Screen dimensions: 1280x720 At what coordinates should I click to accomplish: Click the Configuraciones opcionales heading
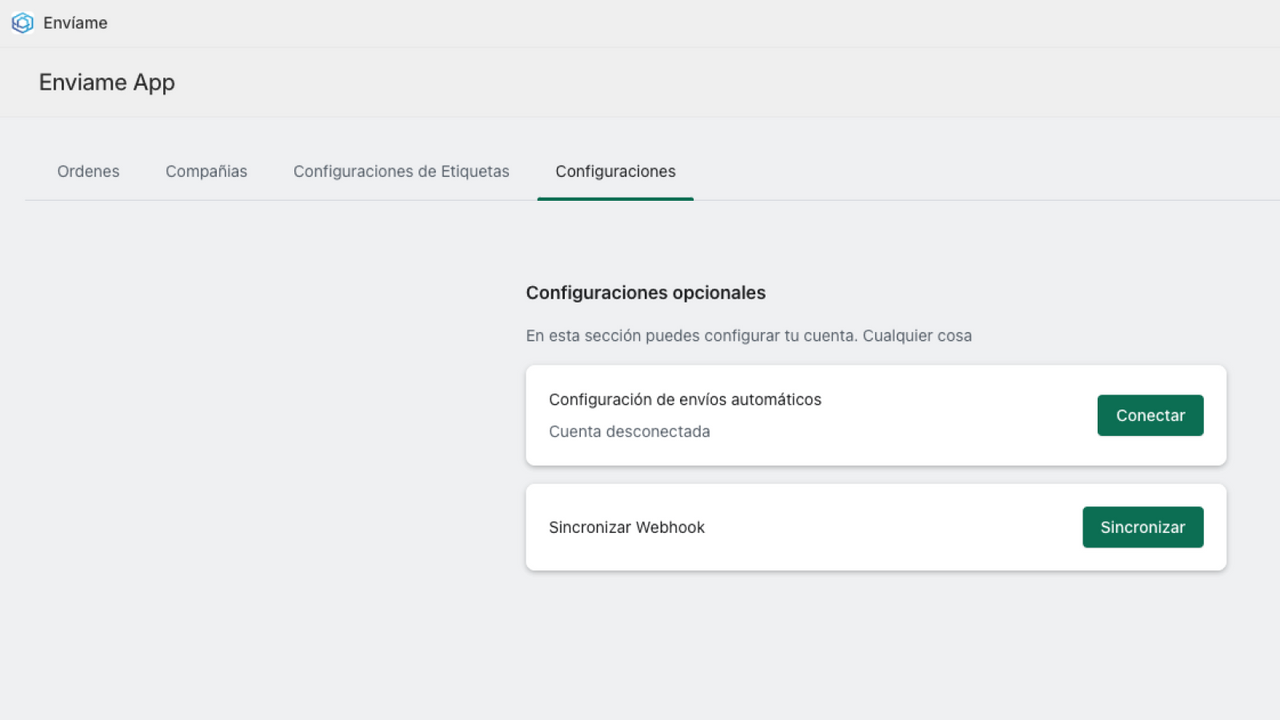pyautogui.click(x=646, y=293)
